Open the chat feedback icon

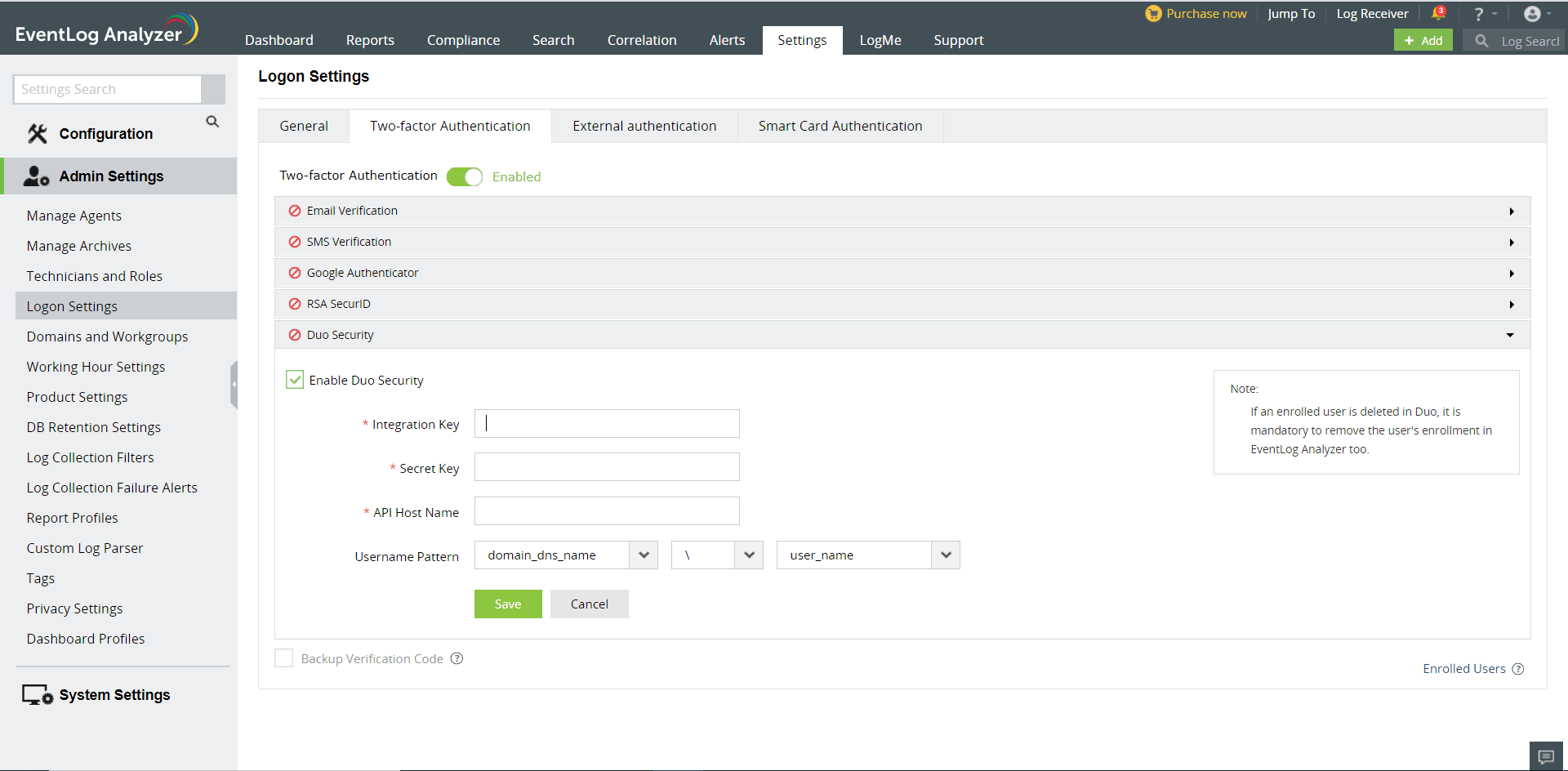tap(1546, 756)
